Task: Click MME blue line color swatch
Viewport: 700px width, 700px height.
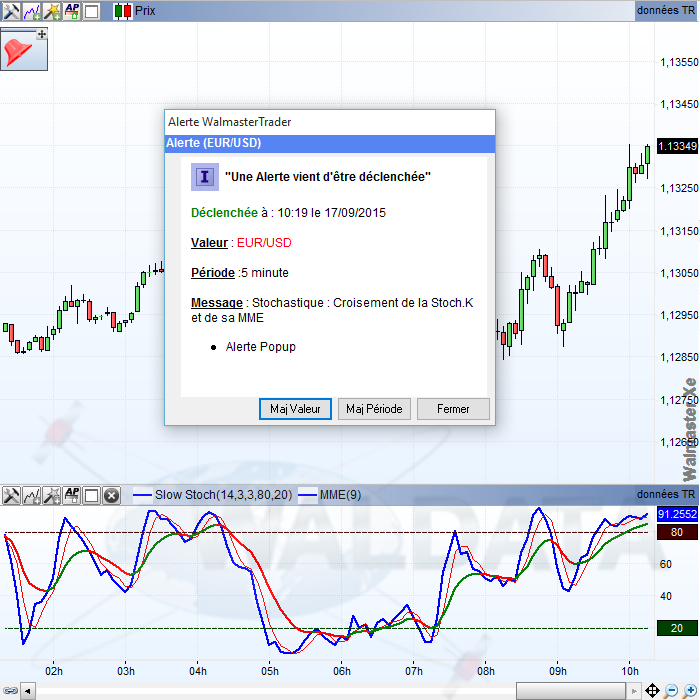Action: tap(308, 495)
